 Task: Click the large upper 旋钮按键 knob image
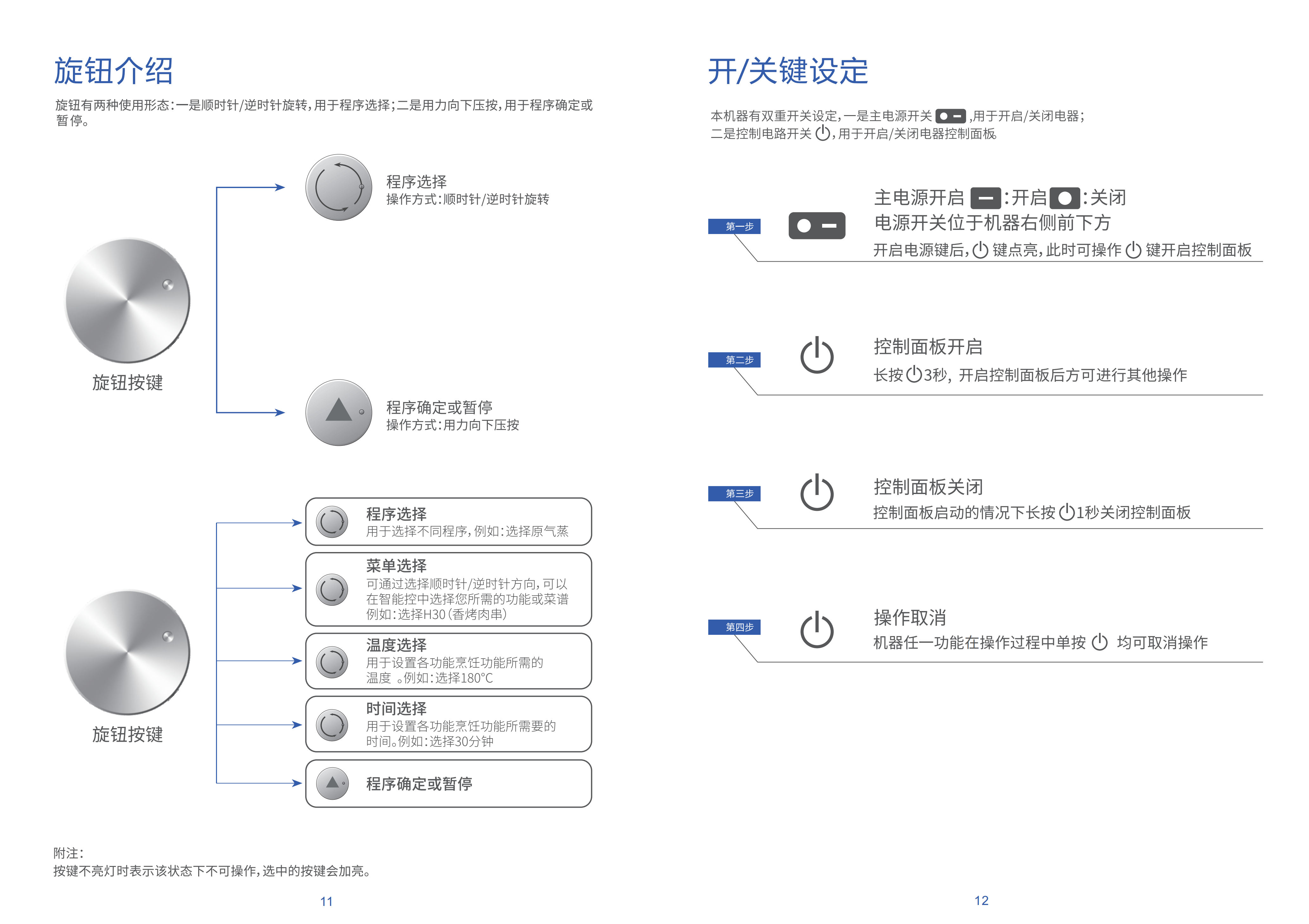pos(127,300)
